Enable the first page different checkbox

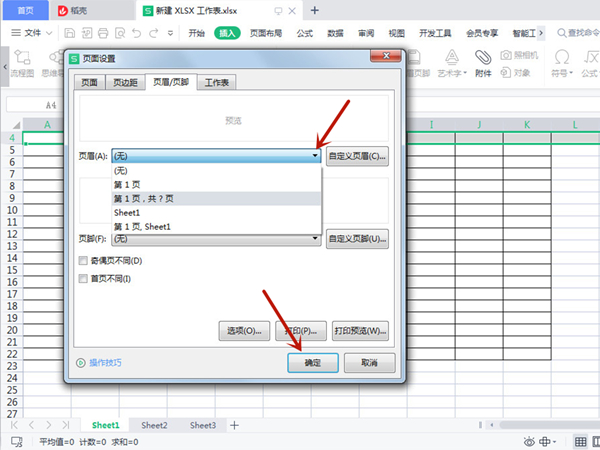tap(83, 278)
